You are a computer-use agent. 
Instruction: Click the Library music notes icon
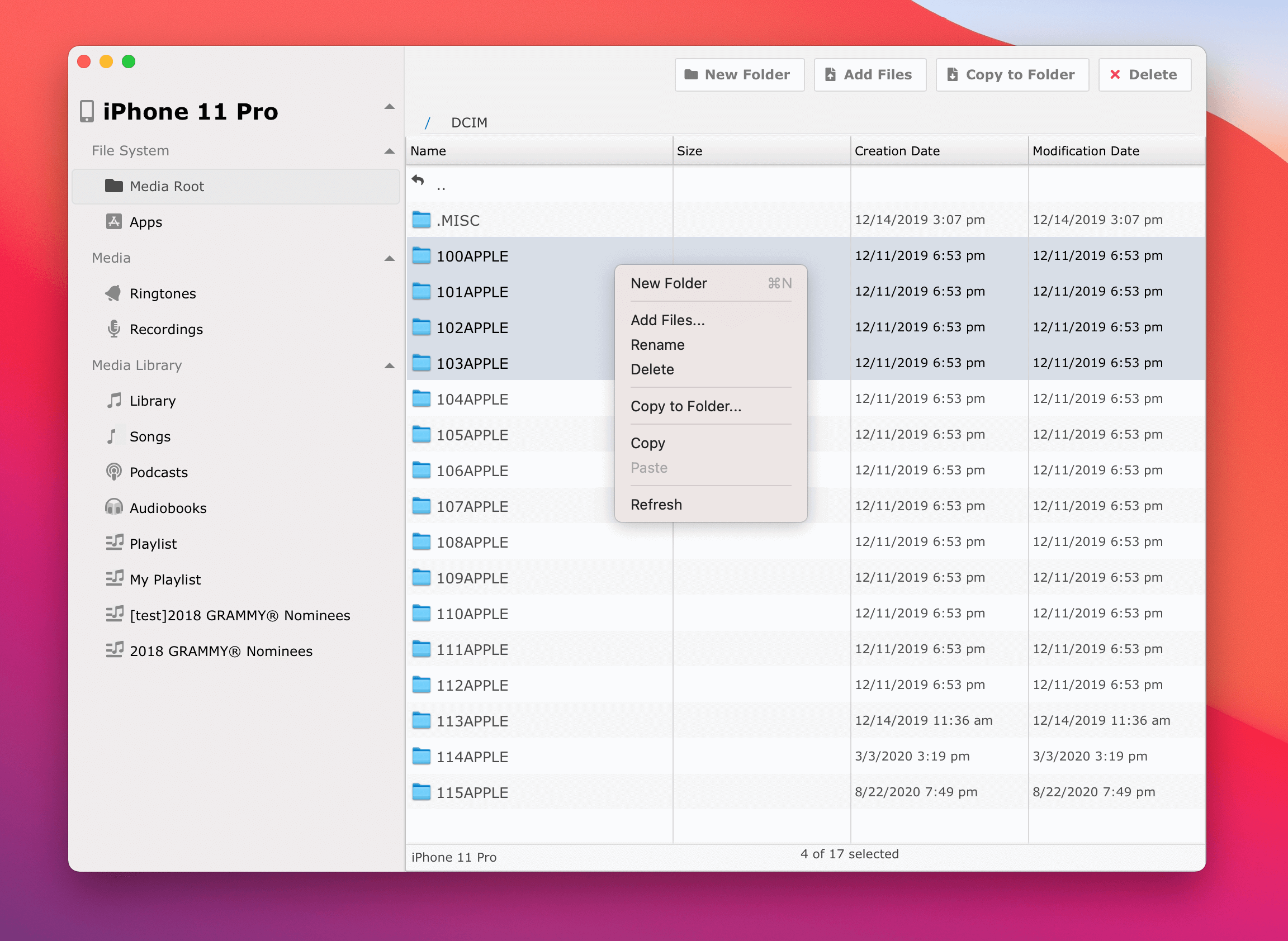tap(114, 400)
